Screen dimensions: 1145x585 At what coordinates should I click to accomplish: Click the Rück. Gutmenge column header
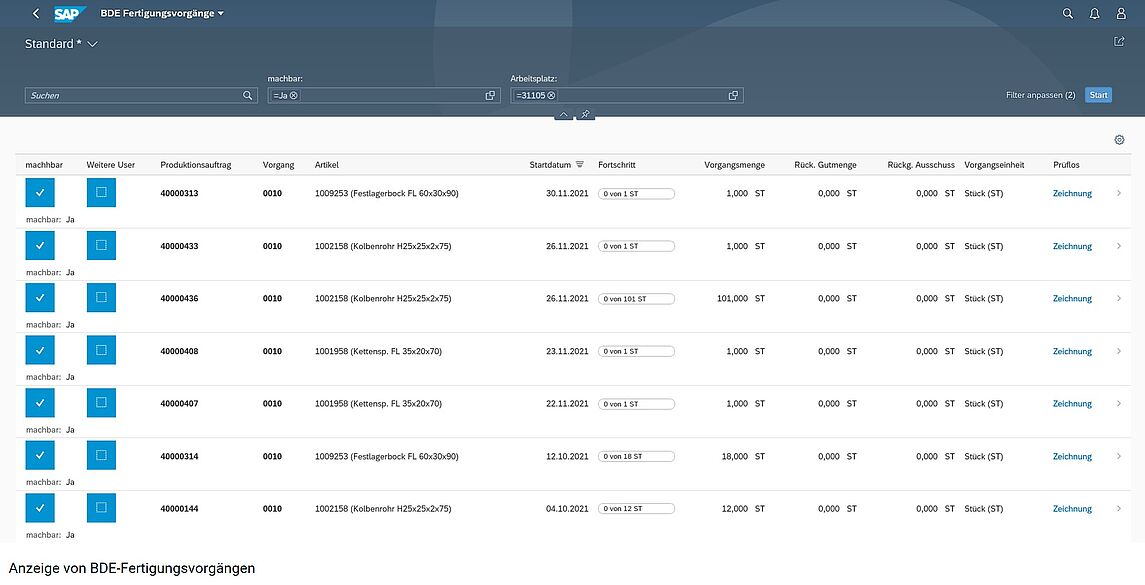click(x=825, y=165)
